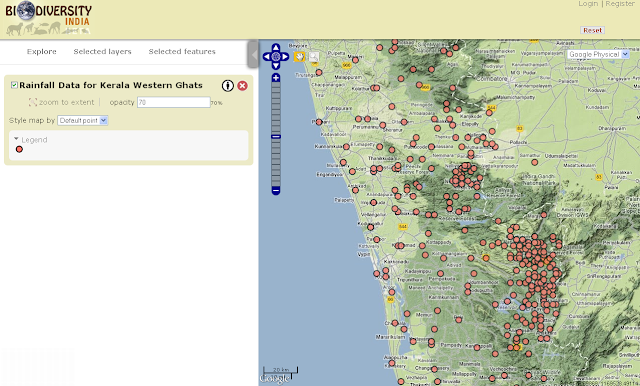Viewport: 640px width, 386px height.
Task: Click the red legend point swatch
Action: [19, 149]
